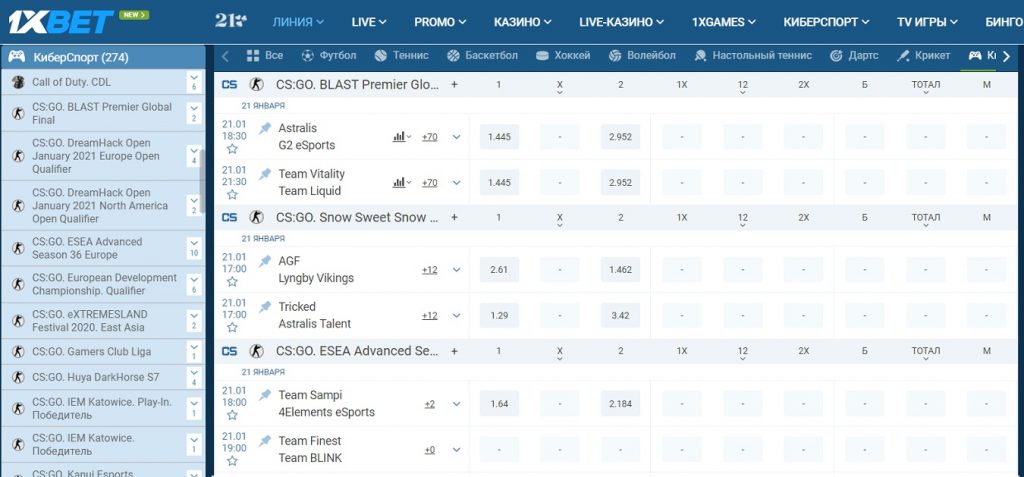Open statistics chart icon for Astralis match
1024x477 pixels.
[400, 137]
